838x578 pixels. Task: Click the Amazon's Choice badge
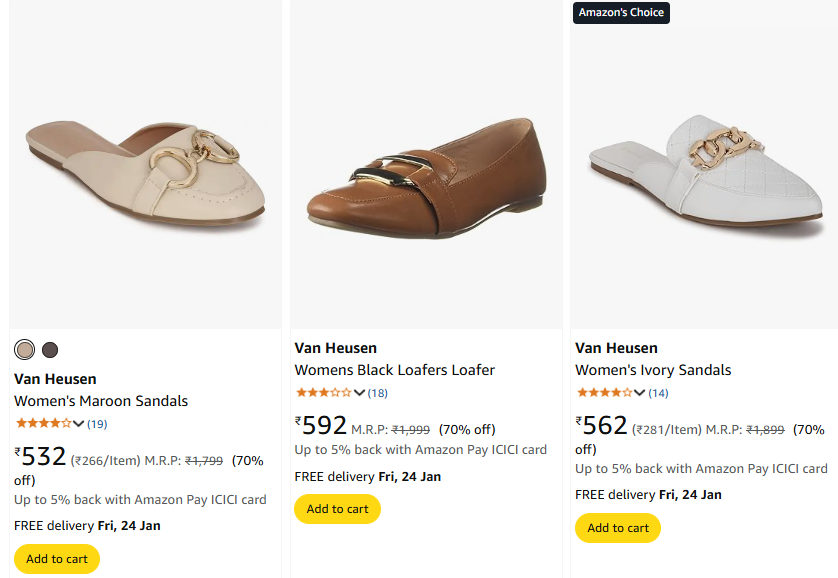pos(620,12)
